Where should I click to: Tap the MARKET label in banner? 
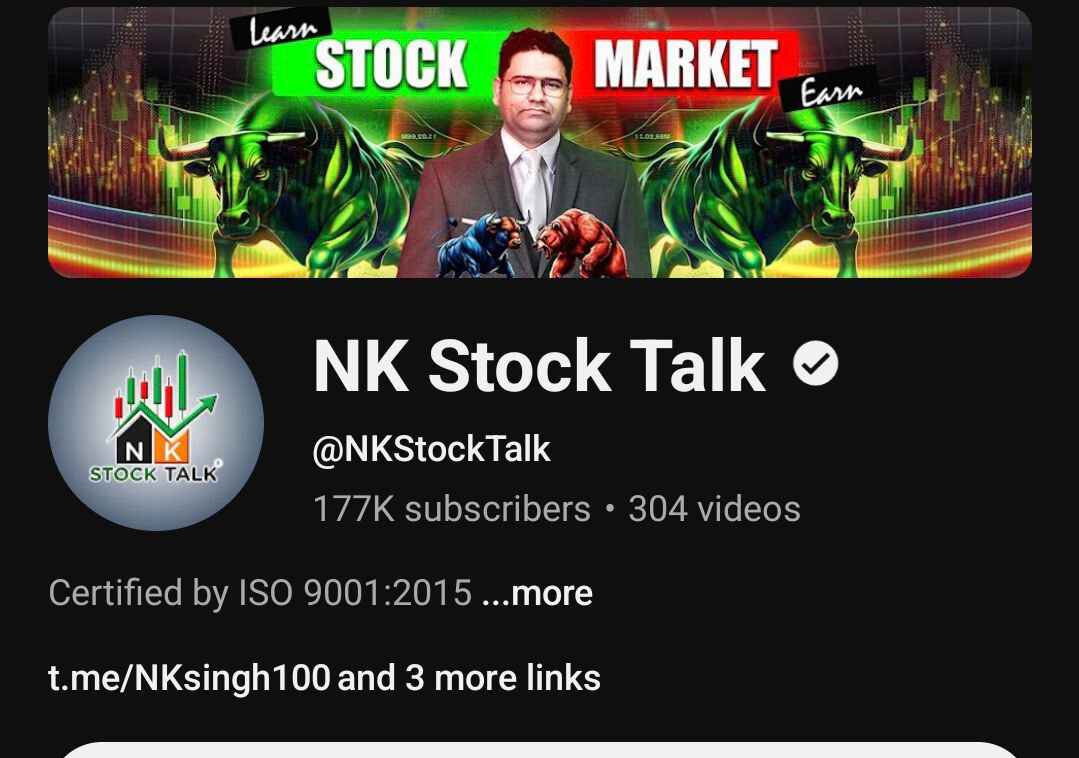[x=685, y=64]
